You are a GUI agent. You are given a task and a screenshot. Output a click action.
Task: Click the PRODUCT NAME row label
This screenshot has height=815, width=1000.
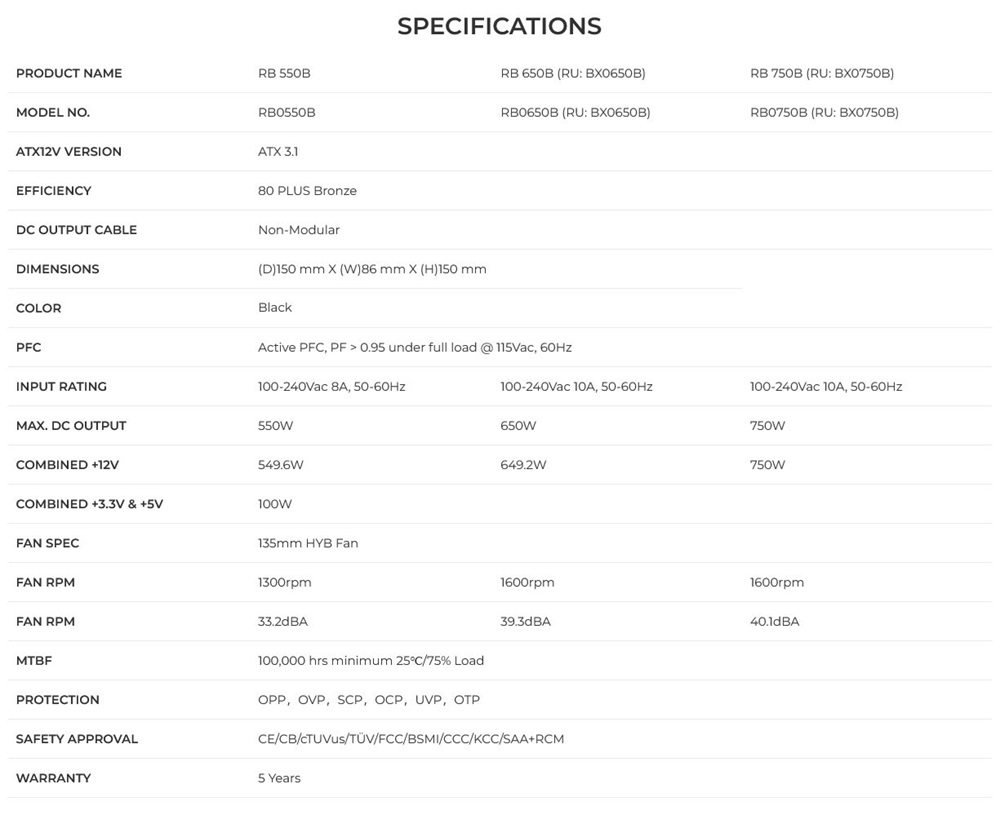(69, 73)
